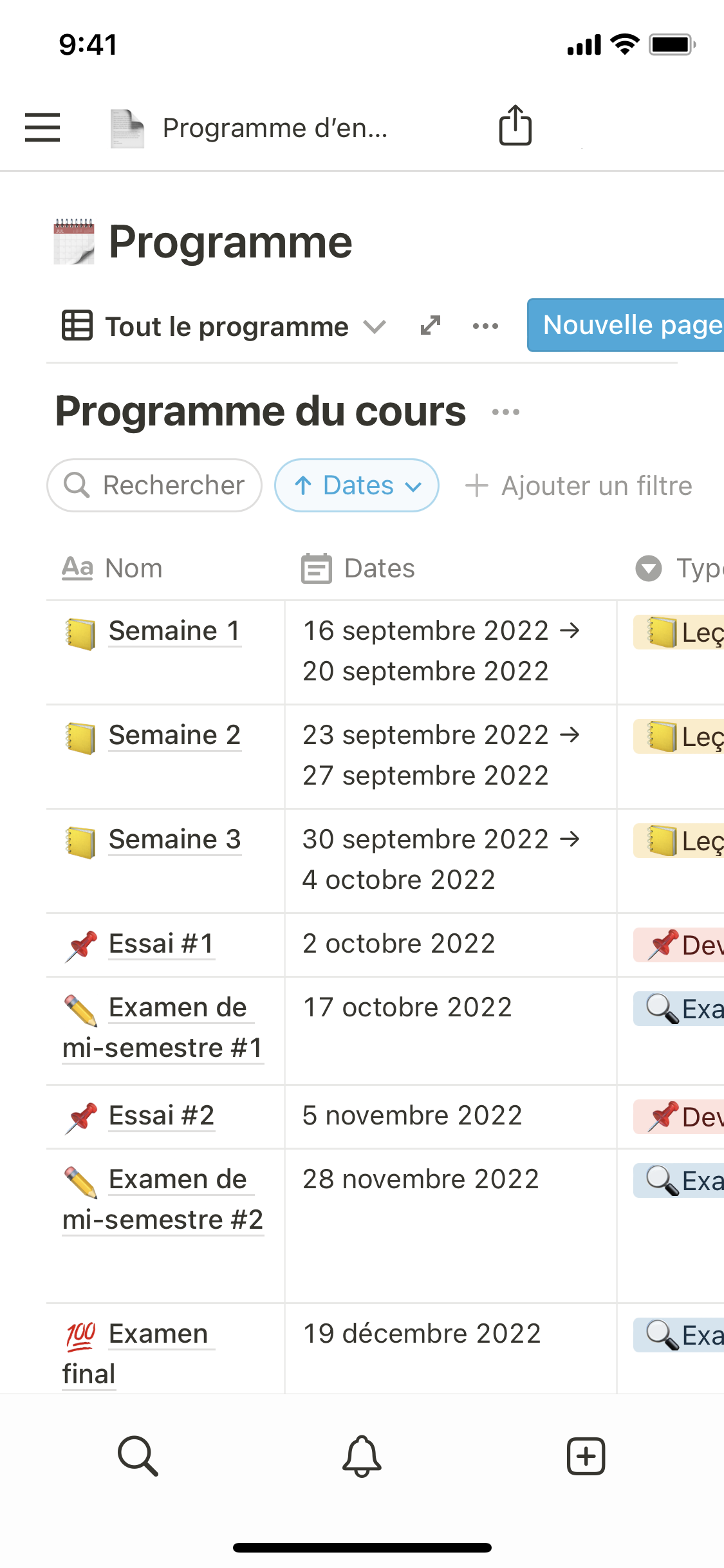Focus the Rechercher search field
724x1568 pixels.
click(154, 485)
